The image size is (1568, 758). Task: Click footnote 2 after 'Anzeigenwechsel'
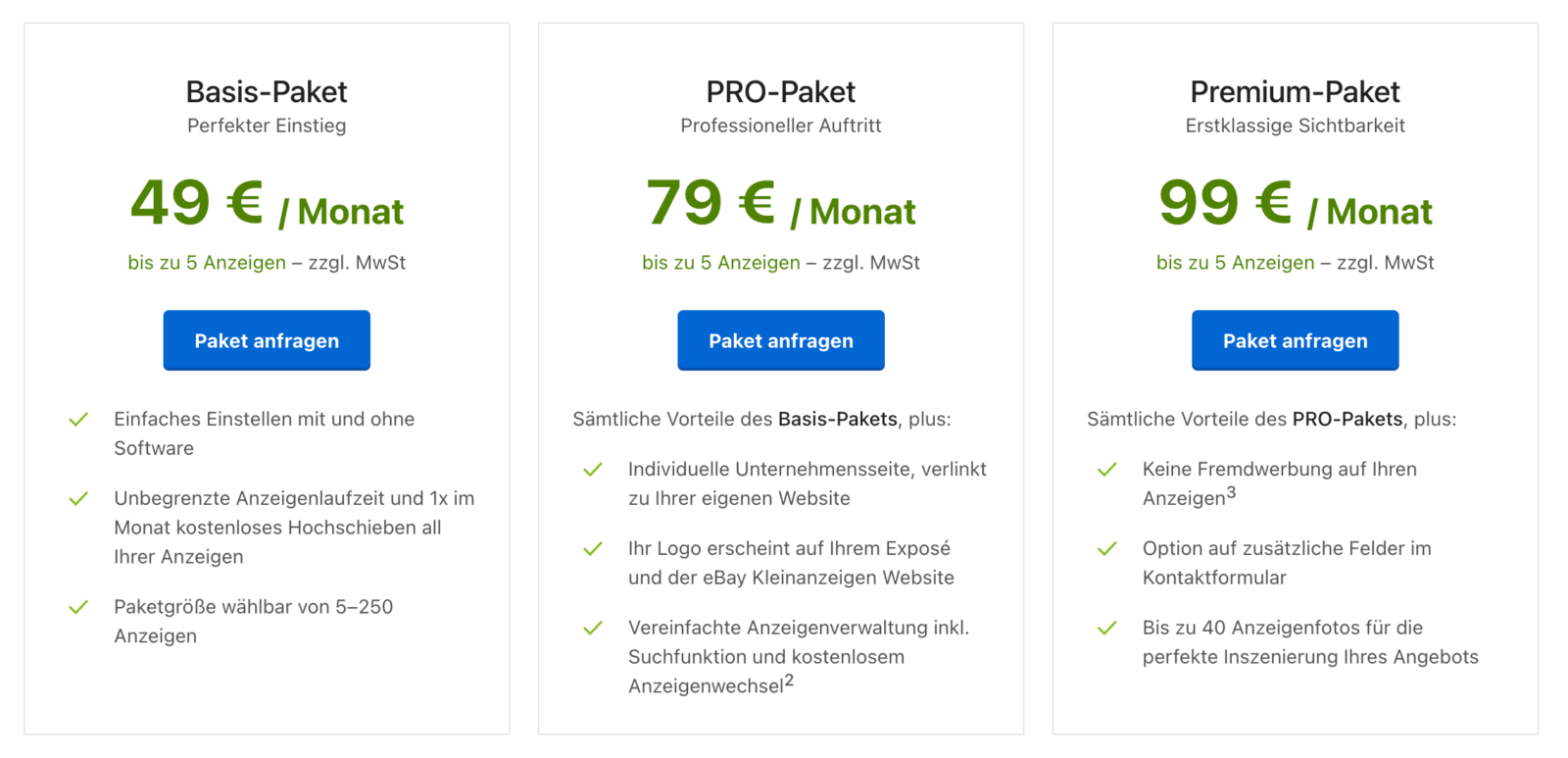point(789,681)
